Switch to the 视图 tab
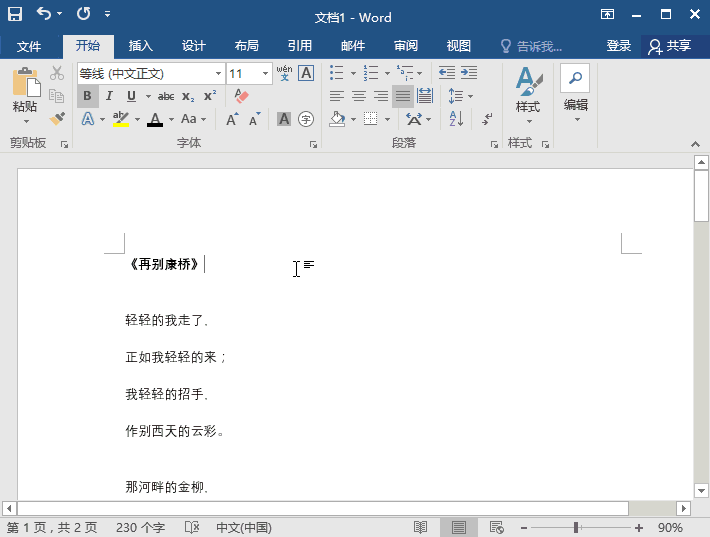710x537 pixels. click(459, 46)
